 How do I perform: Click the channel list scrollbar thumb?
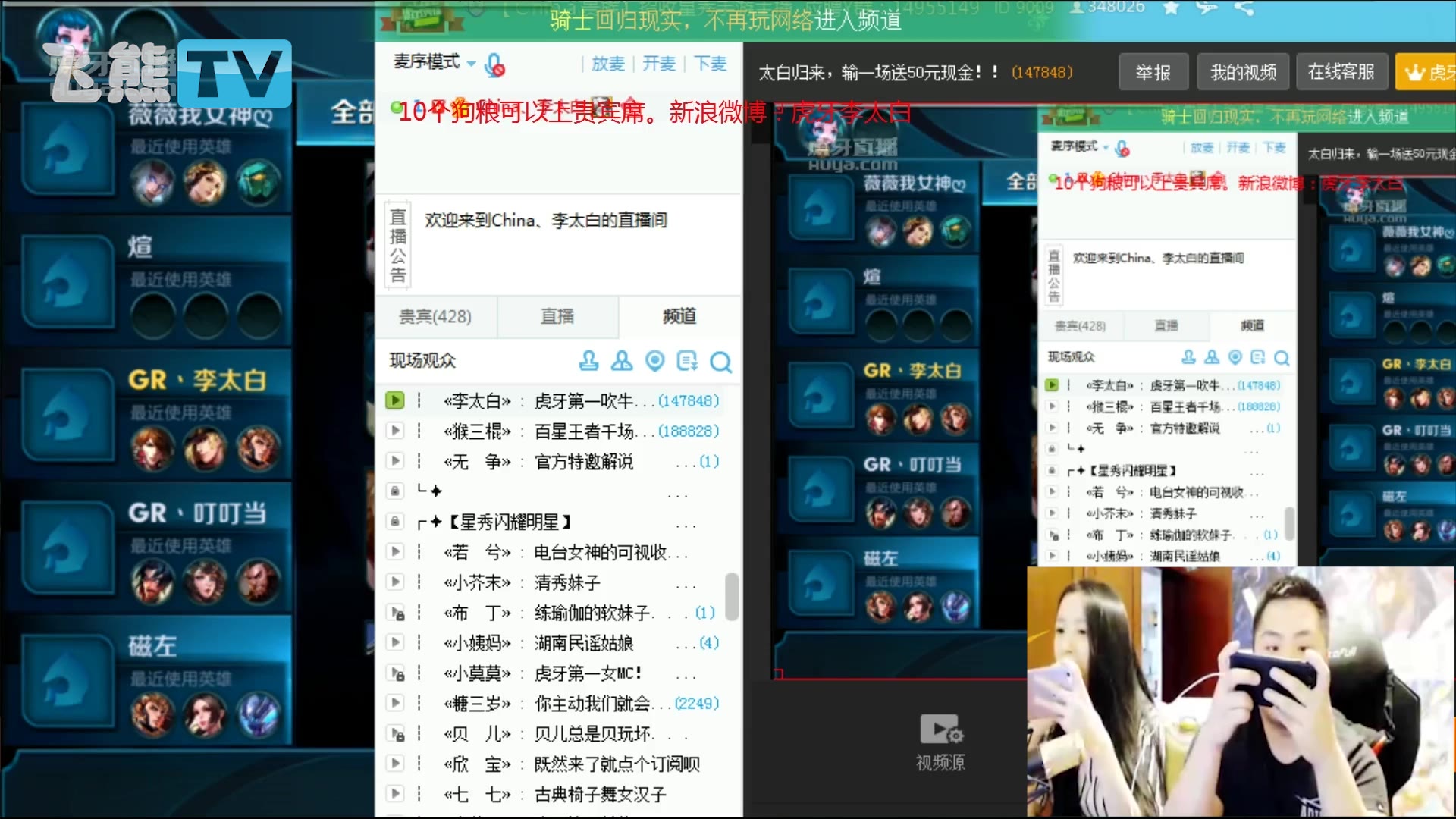click(732, 596)
